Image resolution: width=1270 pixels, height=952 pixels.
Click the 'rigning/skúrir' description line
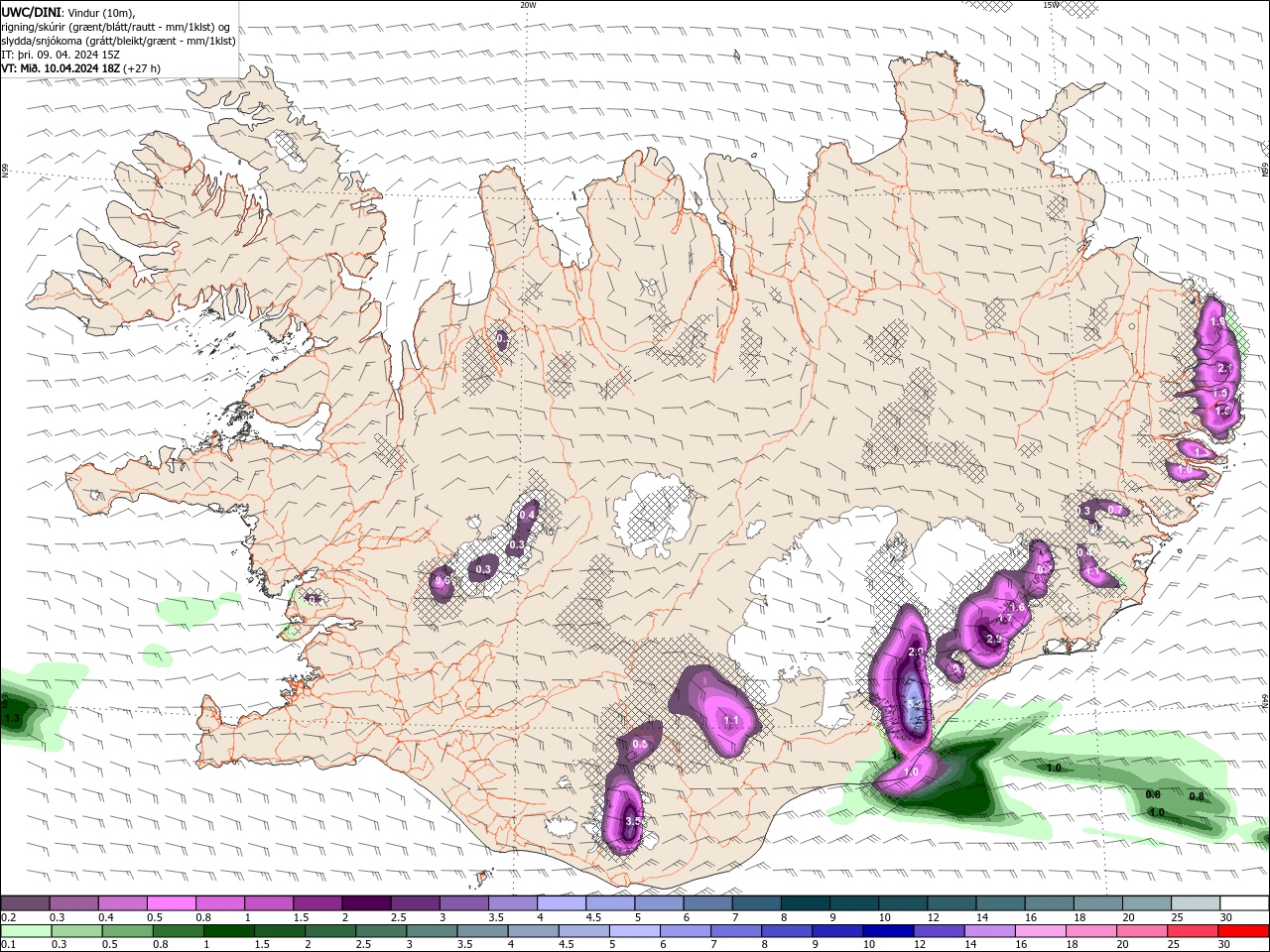tap(115, 27)
